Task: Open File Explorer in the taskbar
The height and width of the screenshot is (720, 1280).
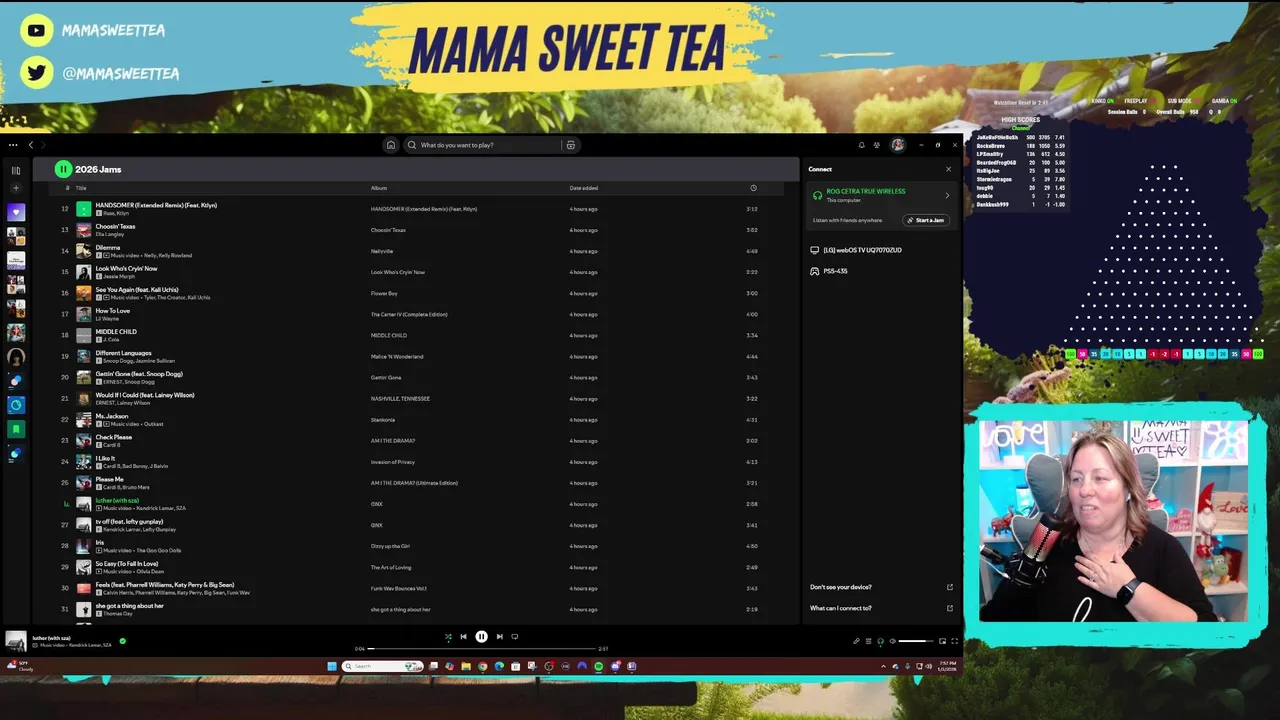Action: tap(466, 666)
